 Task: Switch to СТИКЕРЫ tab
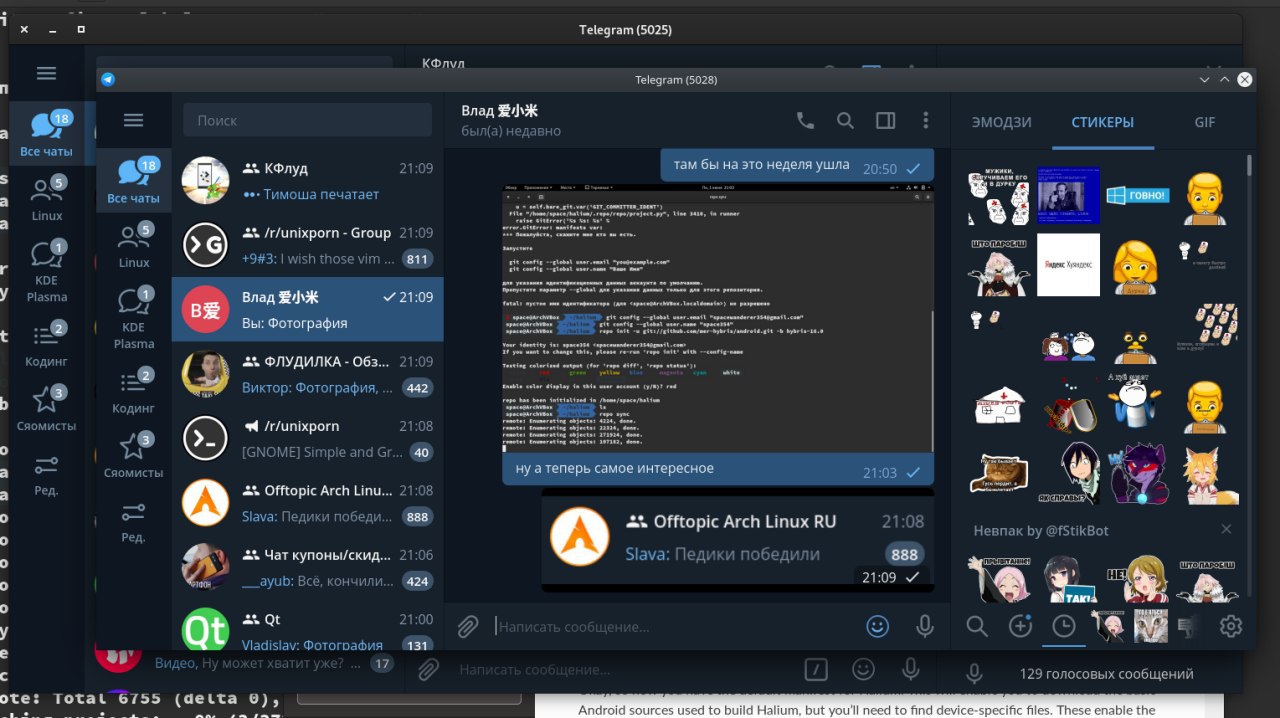[1103, 122]
